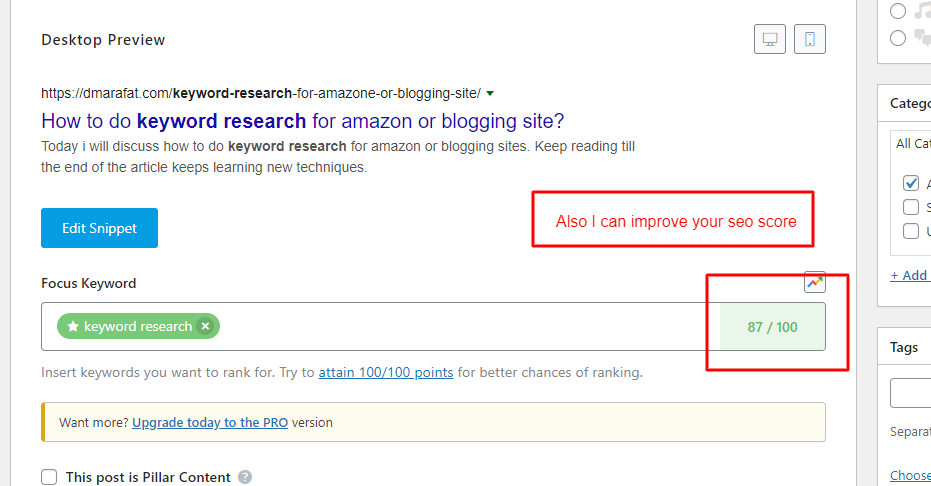Switch to mobile preview icon

click(x=810, y=40)
